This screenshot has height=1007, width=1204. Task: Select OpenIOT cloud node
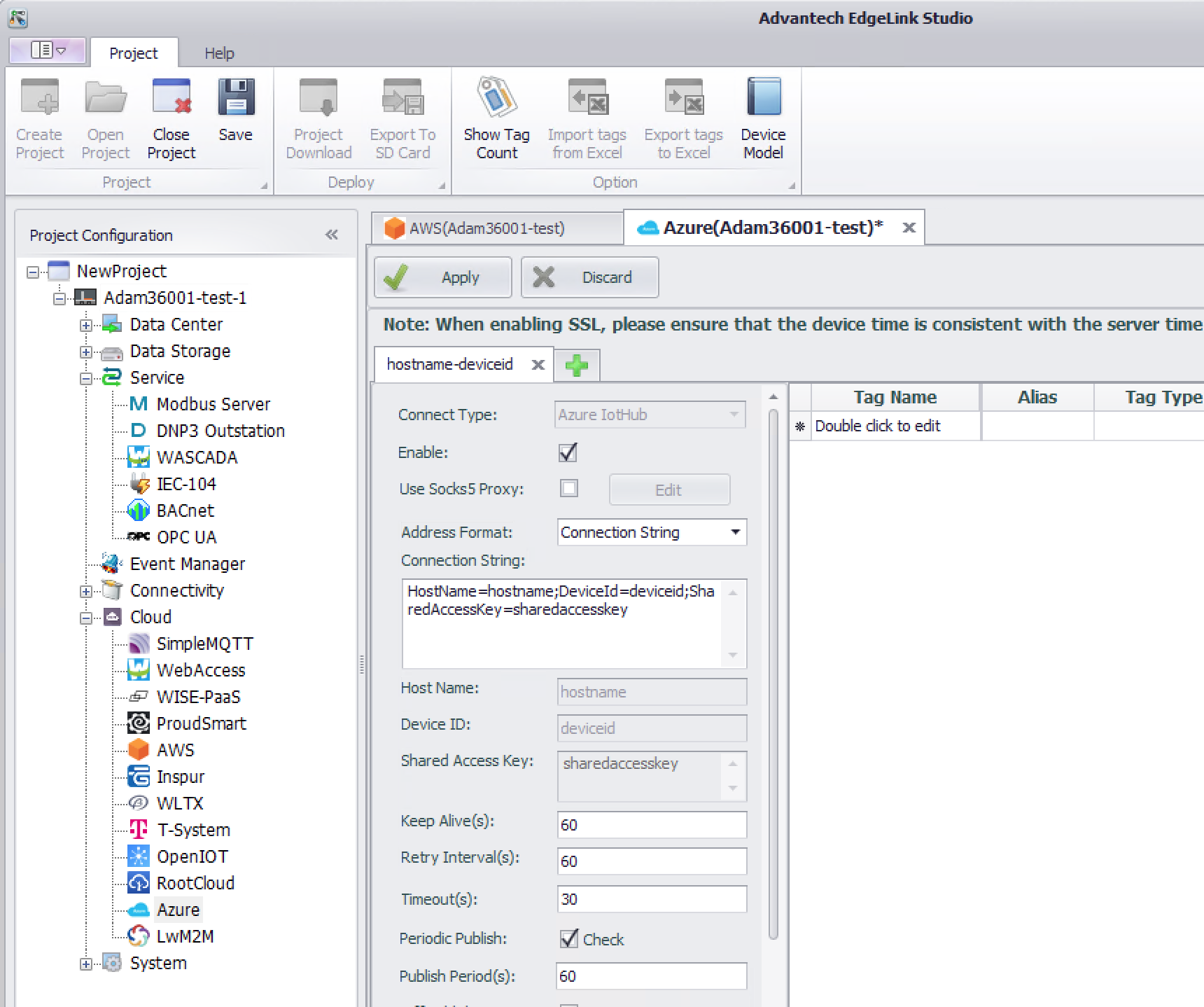click(192, 856)
